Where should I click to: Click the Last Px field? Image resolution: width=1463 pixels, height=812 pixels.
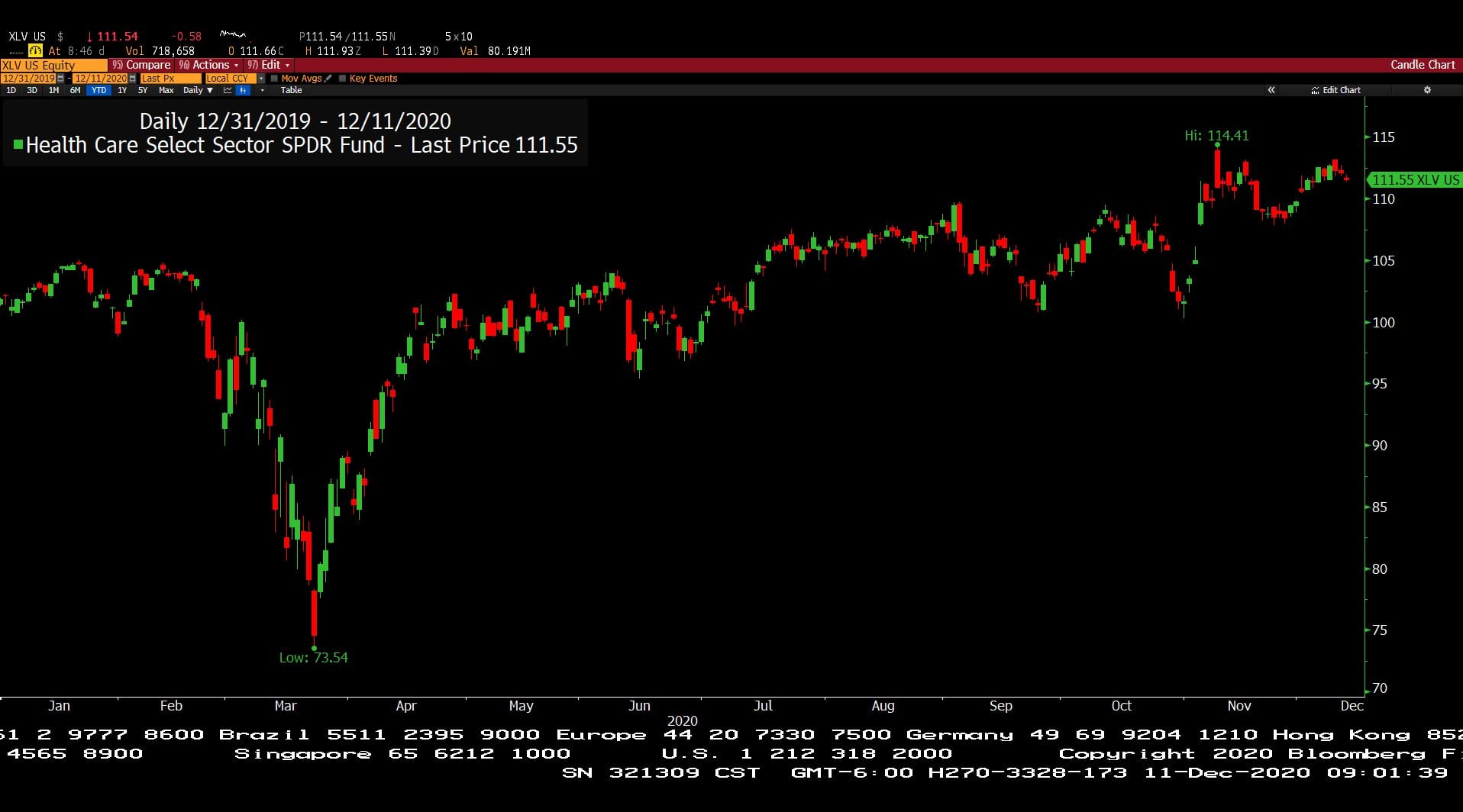click(x=170, y=79)
